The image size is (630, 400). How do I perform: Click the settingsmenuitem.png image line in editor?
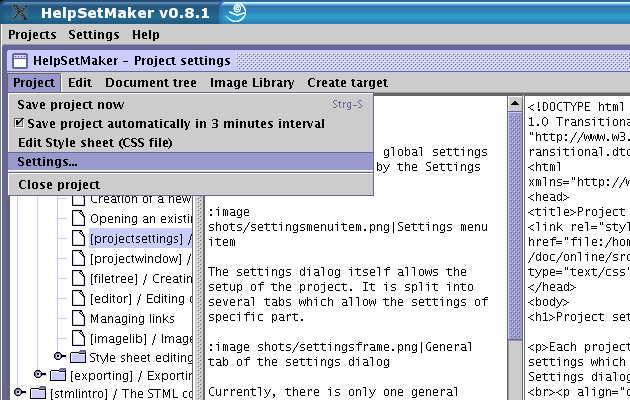coord(348,227)
